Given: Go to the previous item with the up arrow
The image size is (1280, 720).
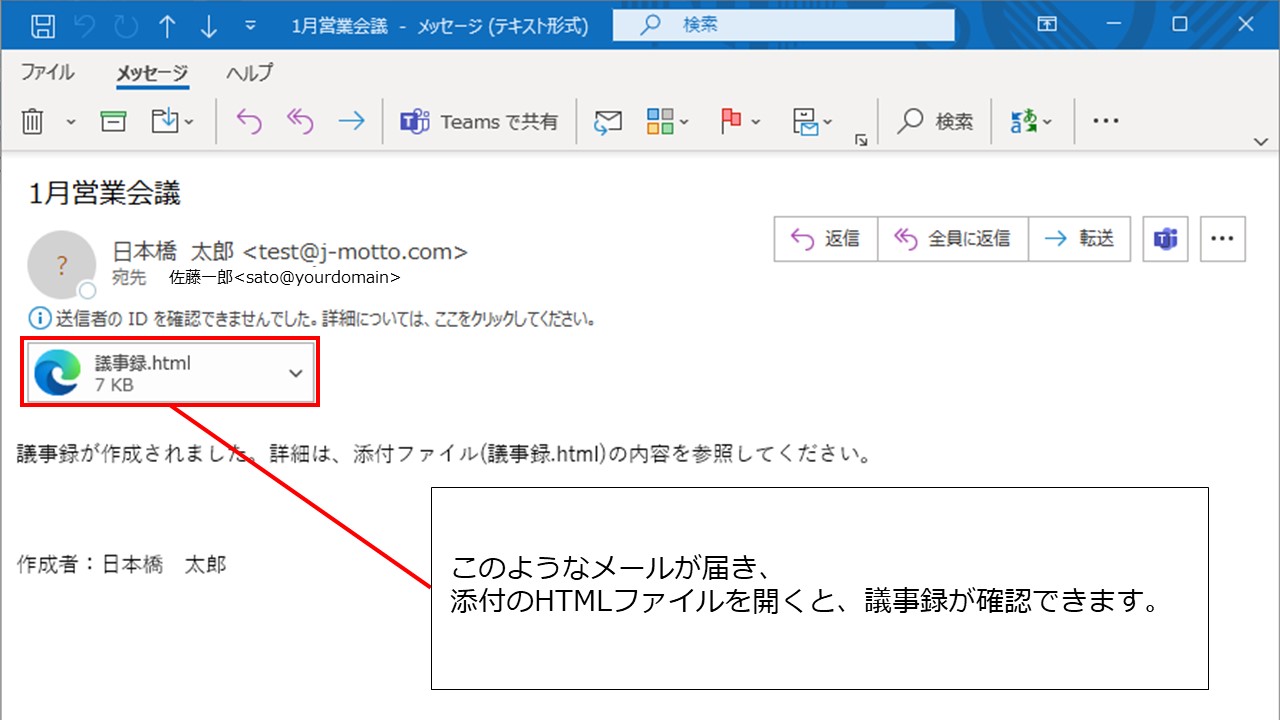Looking at the screenshot, I should click(167, 26).
